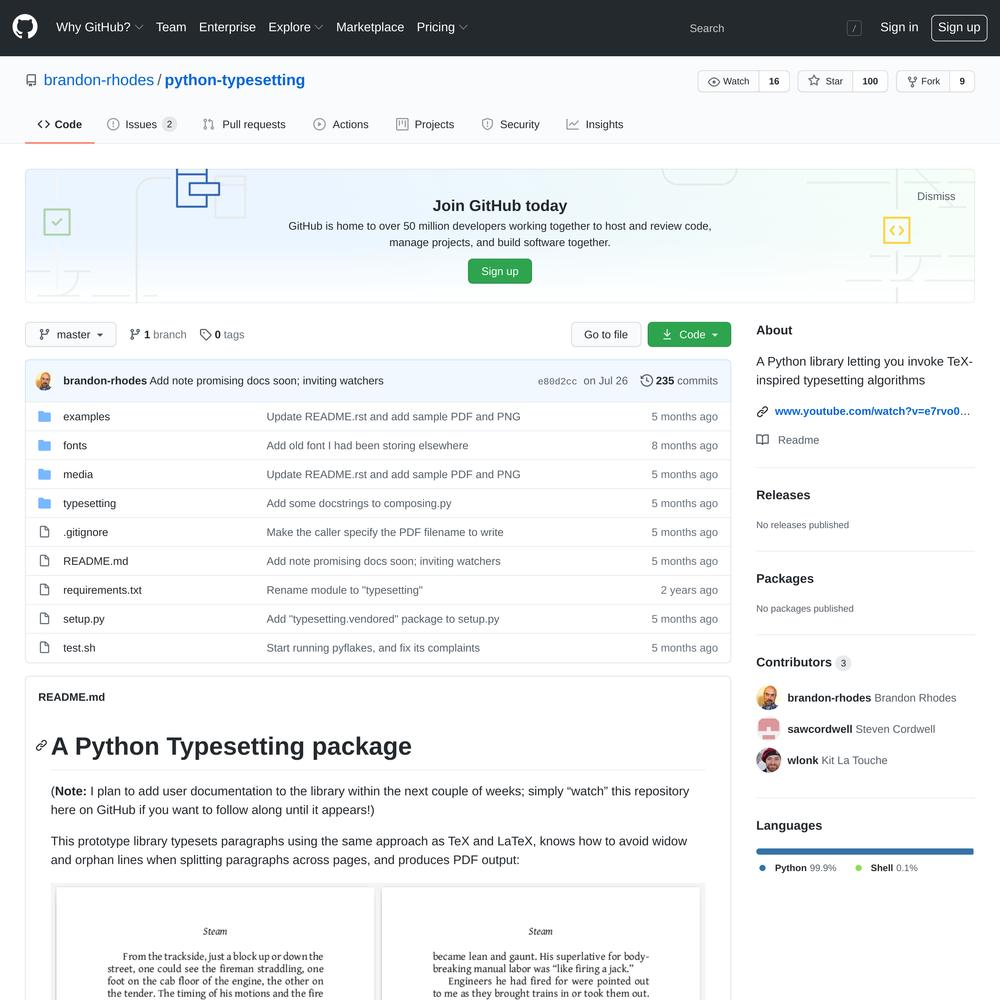Viewport: 1000px width, 1000px height.
Task: Click the test.sh file icon
Action: [x=44, y=647]
